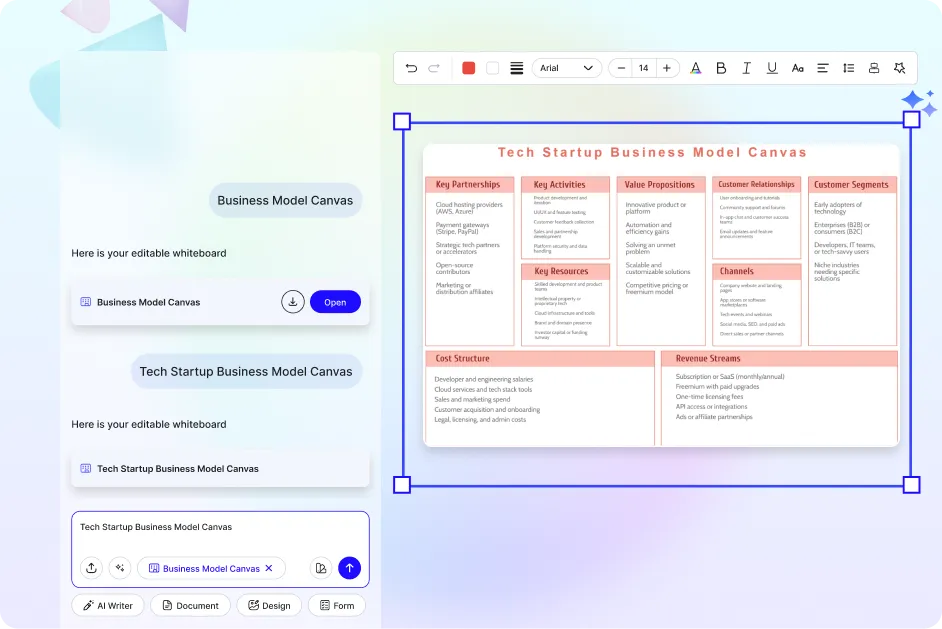Click the upload file icon
942x629 pixels.
91,568
